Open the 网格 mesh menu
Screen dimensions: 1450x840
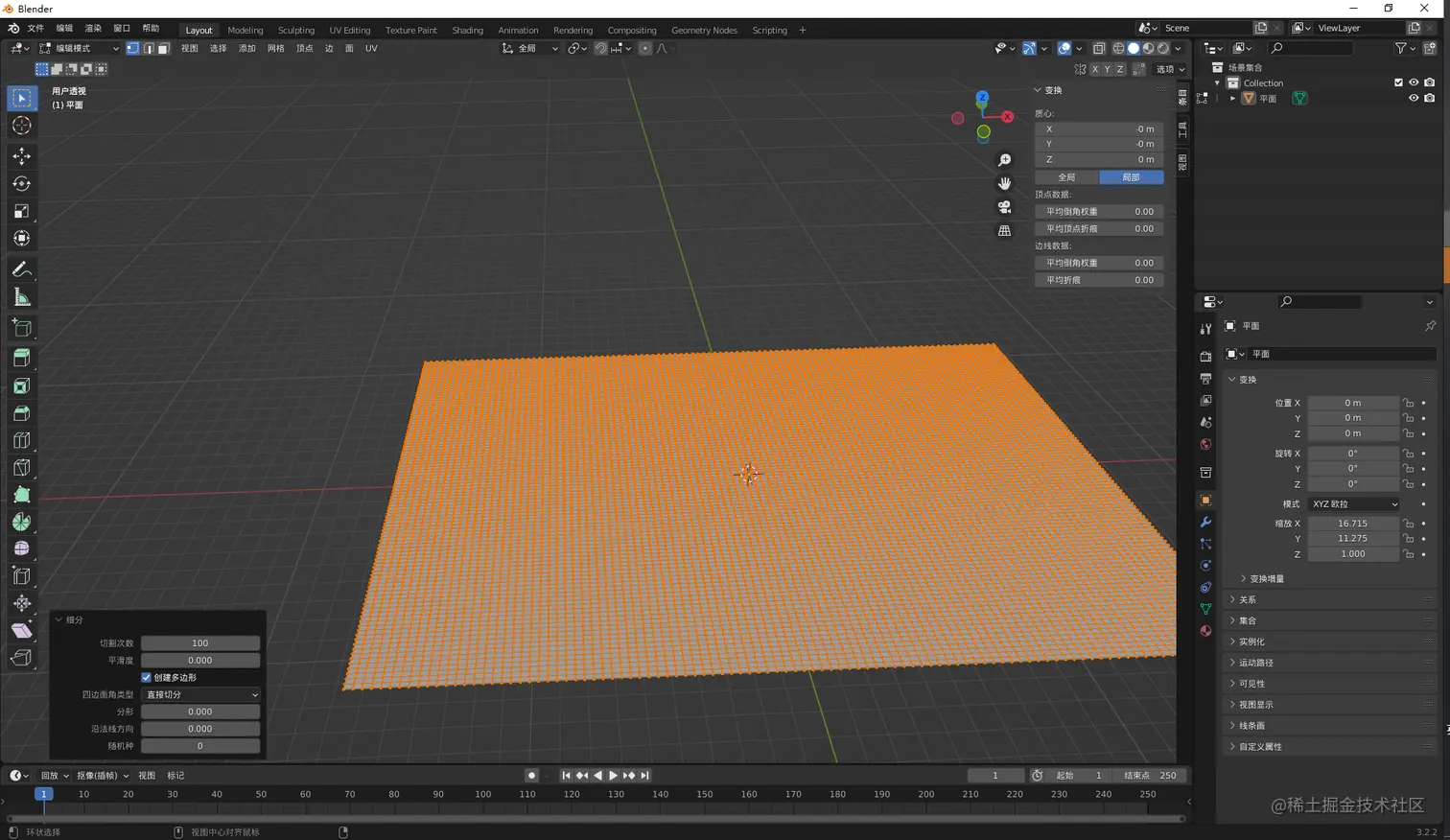click(276, 48)
